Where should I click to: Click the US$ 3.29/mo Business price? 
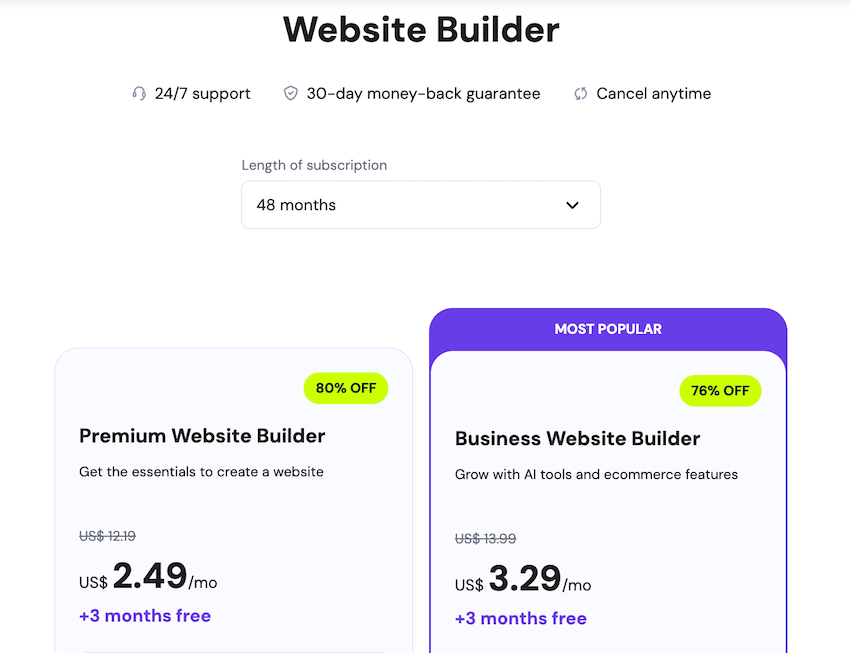[x=523, y=580]
